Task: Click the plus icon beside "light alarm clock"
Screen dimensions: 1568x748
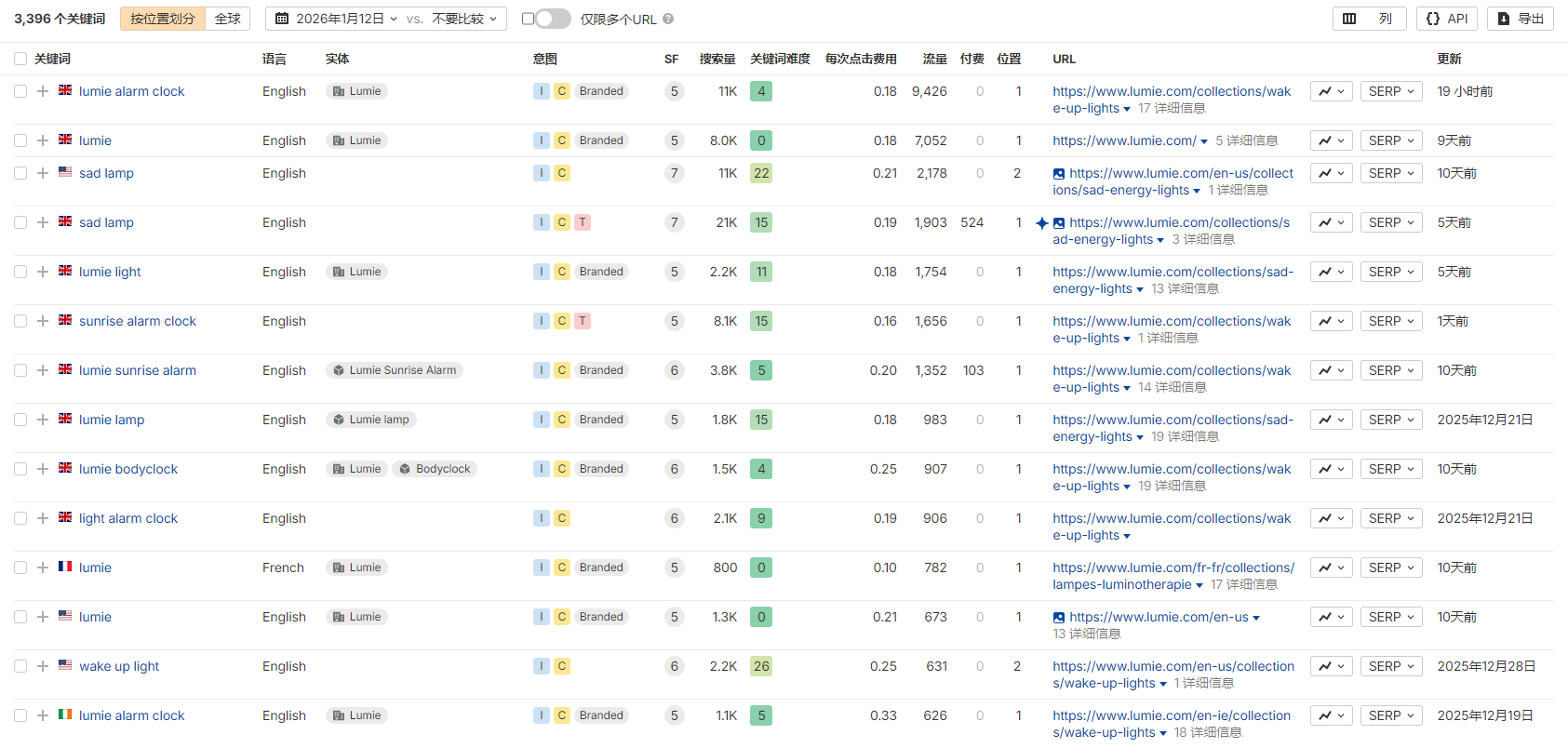Action: [43, 518]
